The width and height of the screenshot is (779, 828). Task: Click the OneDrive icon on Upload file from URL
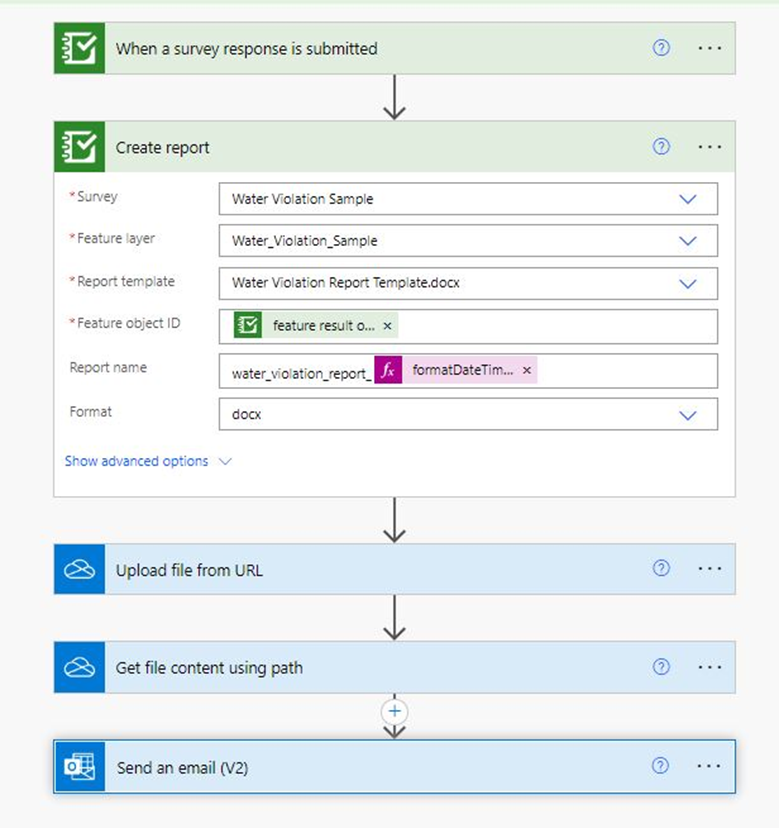[x=79, y=570]
